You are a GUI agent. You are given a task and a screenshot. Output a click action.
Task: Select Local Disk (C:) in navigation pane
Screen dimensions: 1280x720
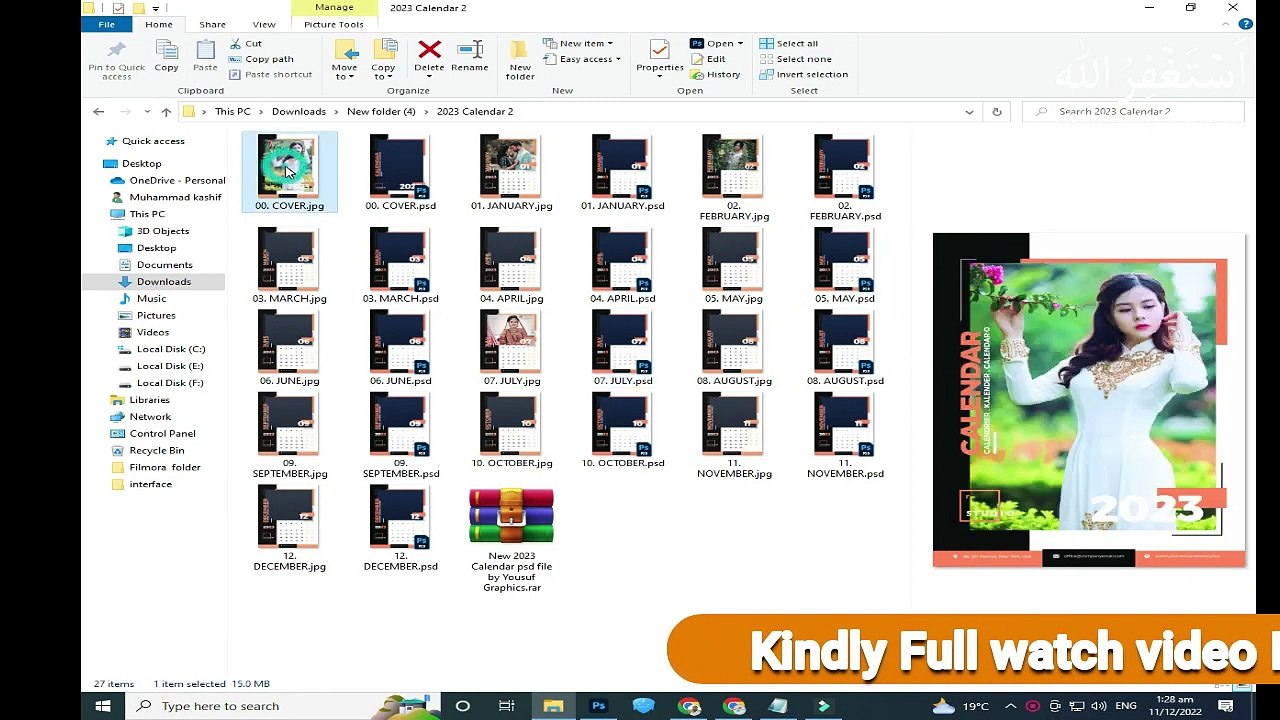point(161,349)
